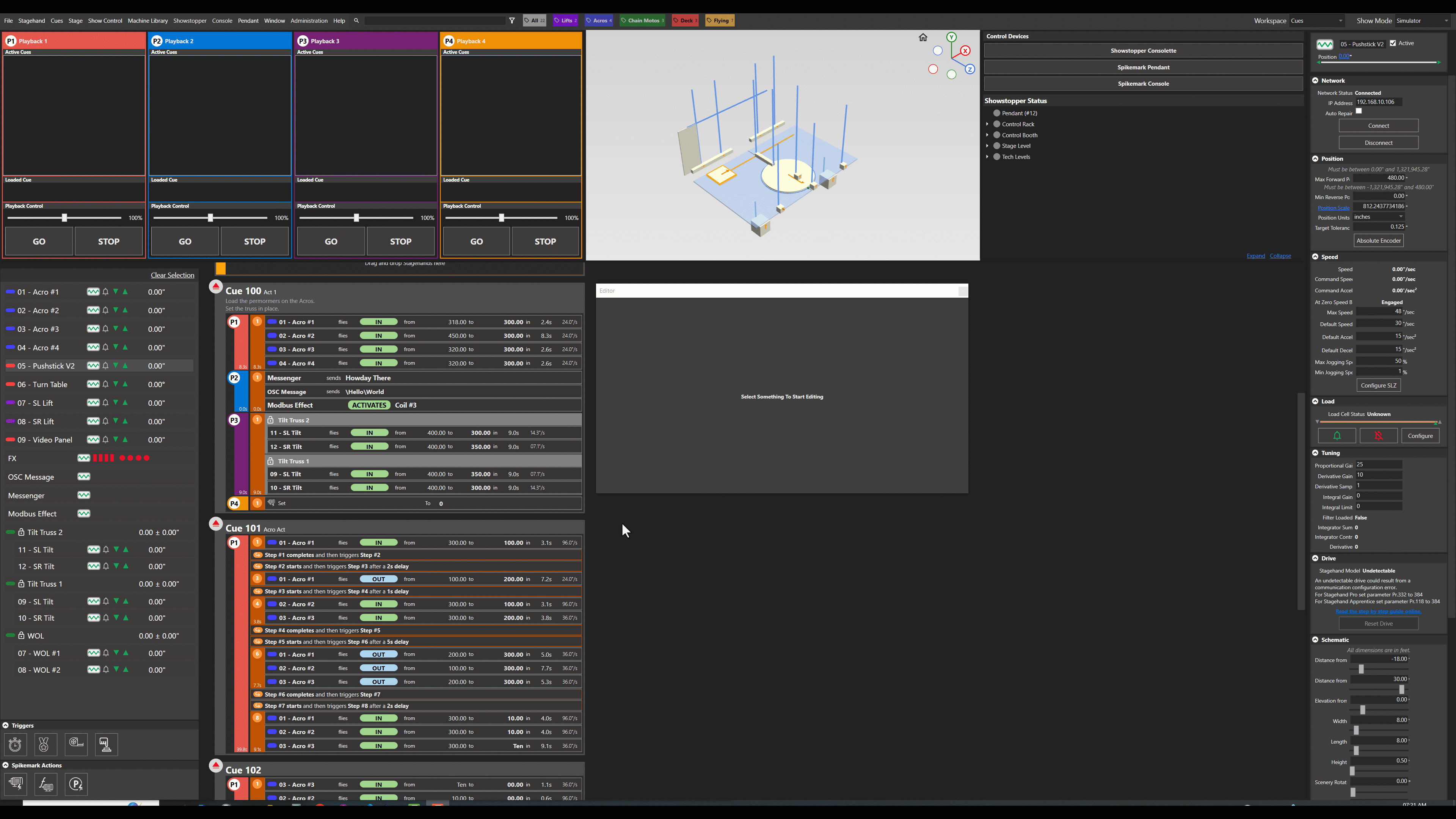
Task: Click the Playback 2 speed slider handle
Action: 210,218
